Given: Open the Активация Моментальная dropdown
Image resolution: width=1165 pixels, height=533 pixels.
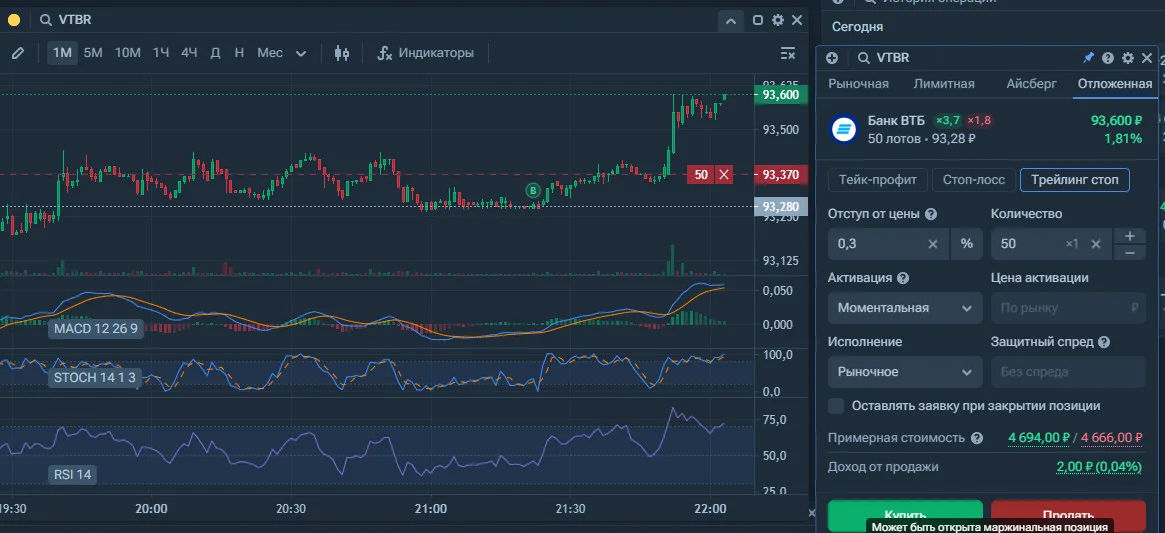Looking at the screenshot, I should pyautogui.click(x=905, y=308).
